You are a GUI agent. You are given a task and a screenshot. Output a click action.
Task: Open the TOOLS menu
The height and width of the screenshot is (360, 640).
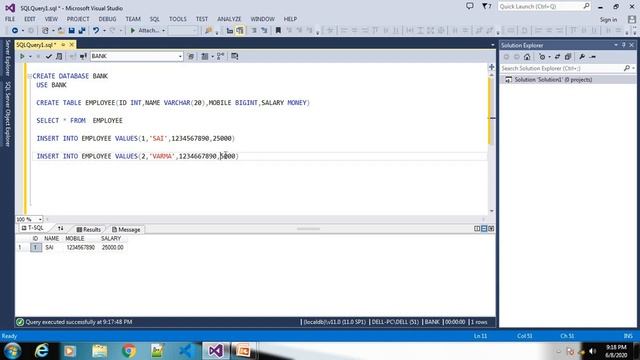coord(178,19)
